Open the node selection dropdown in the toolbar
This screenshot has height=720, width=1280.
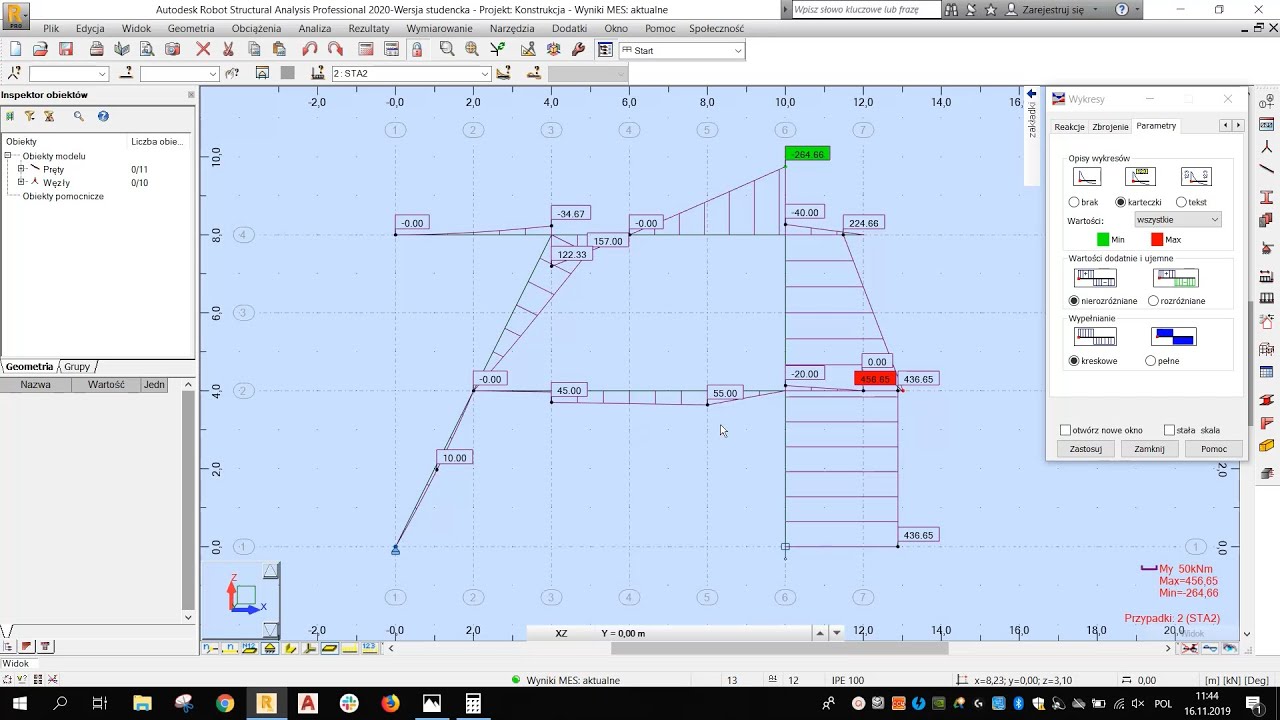point(68,74)
